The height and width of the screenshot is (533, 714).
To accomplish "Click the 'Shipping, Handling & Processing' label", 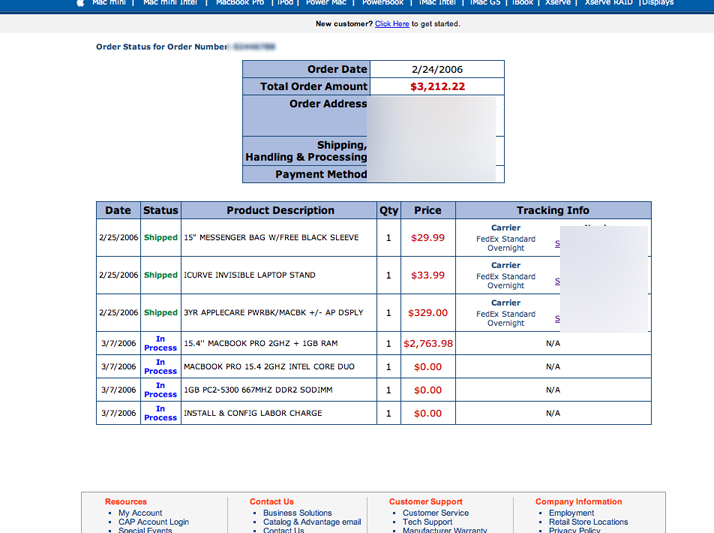I will [306, 151].
